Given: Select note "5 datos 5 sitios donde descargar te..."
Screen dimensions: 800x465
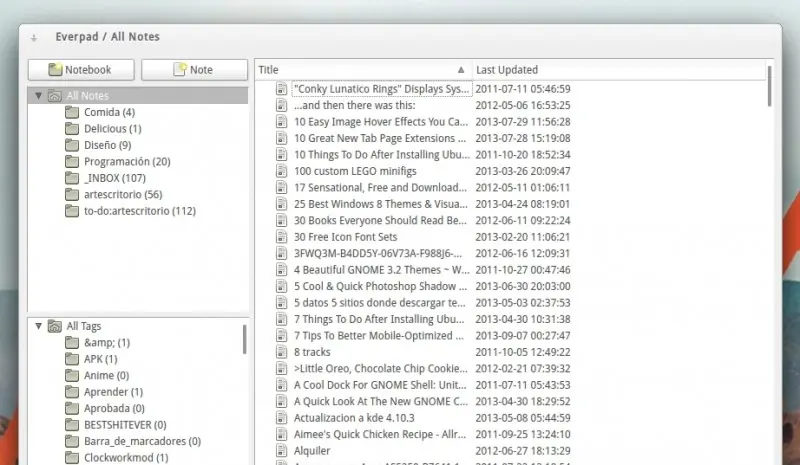Looking at the screenshot, I should tap(380, 303).
